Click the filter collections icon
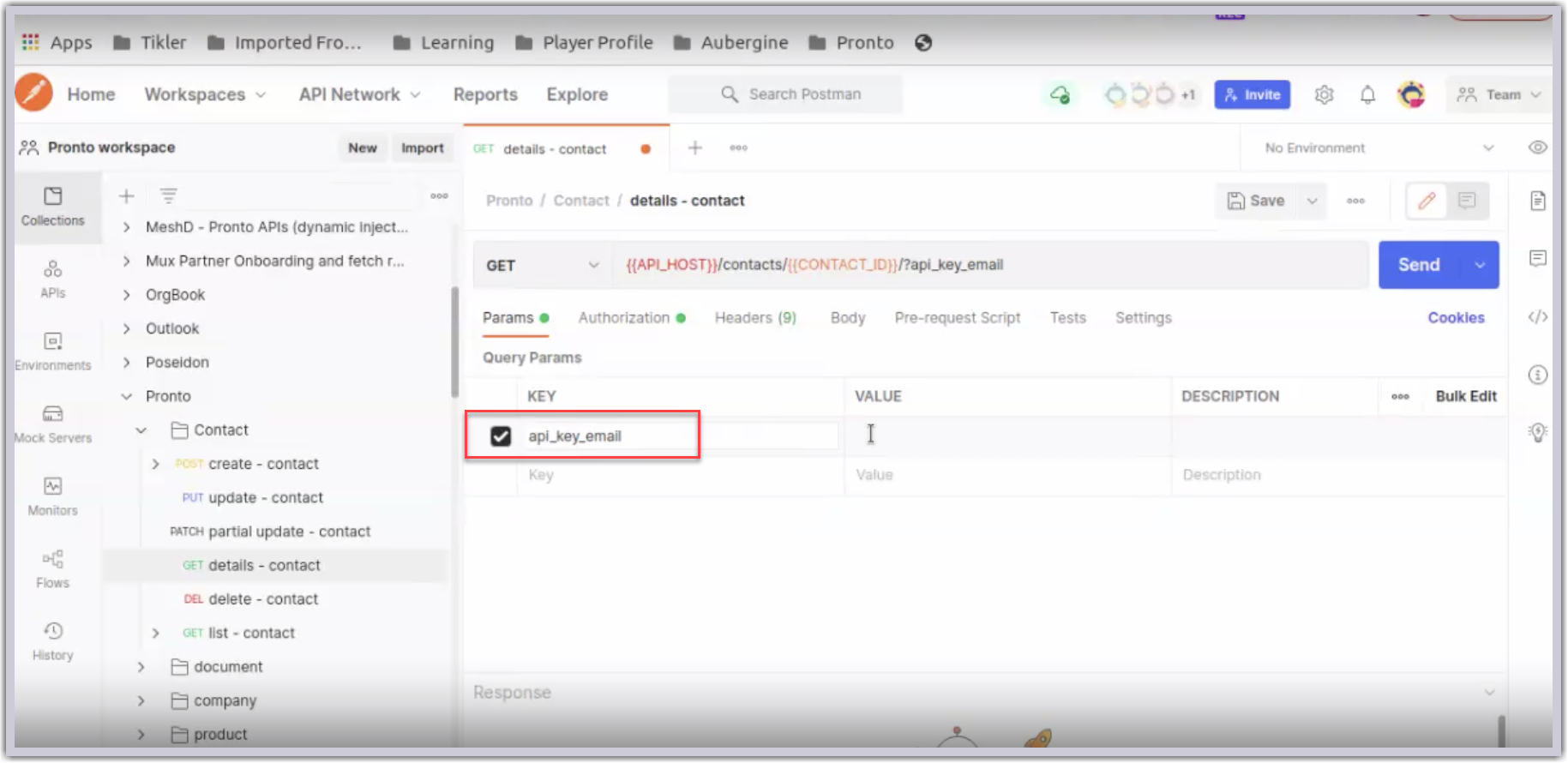Image resolution: width=1568 pixels, height=763 pixels. coord(169,196)
